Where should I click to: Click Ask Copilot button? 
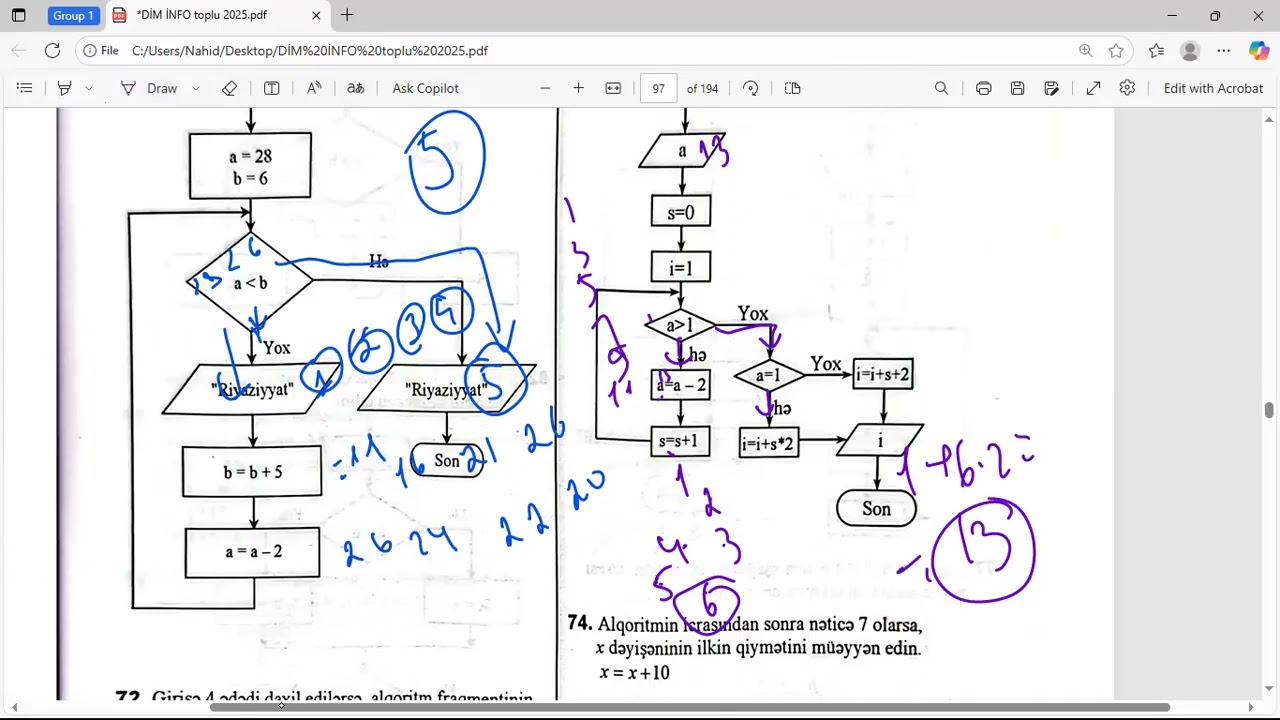pyautogui.click(x=425, y=88)
